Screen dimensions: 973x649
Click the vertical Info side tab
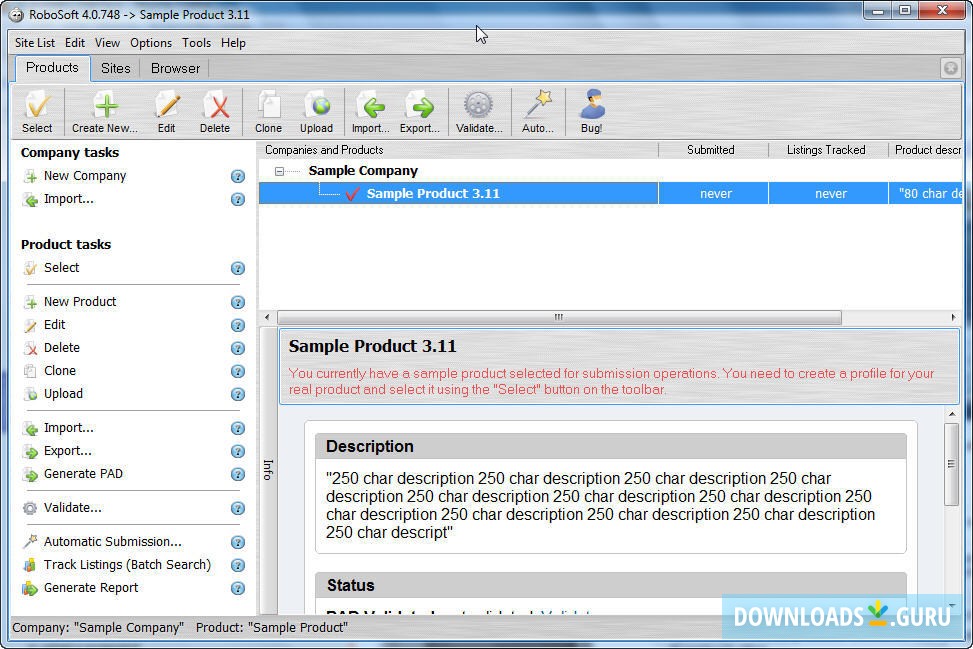pos(268,470)
